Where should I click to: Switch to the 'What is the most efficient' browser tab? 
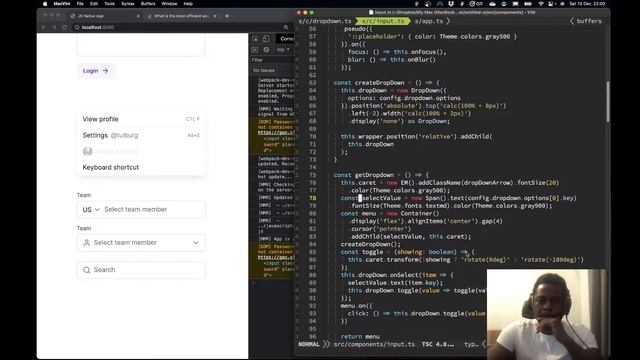[182, 16]
